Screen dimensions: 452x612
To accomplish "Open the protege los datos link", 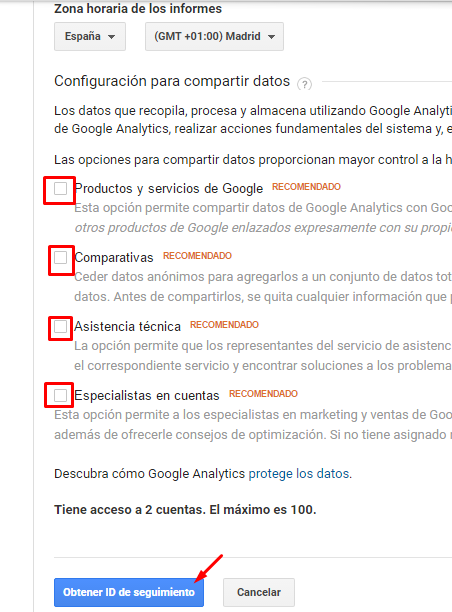I will (299, 473).
